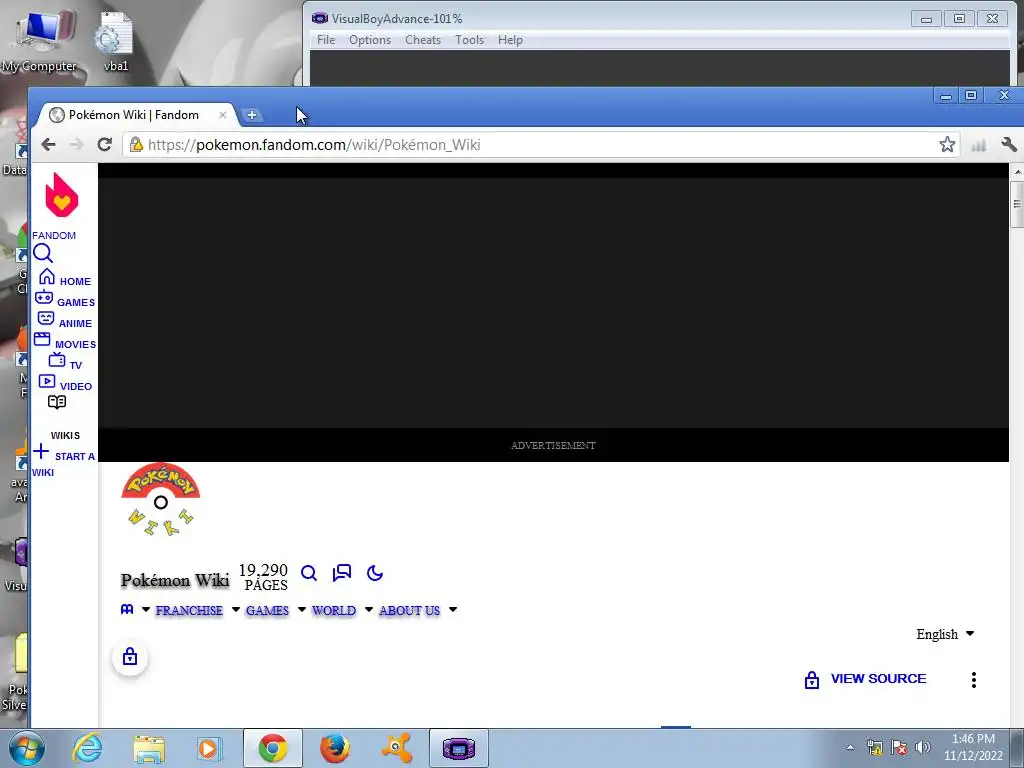The image size is (1024, 768).
Task: Click the site security lock icon
Action: (x=136, y=144)
